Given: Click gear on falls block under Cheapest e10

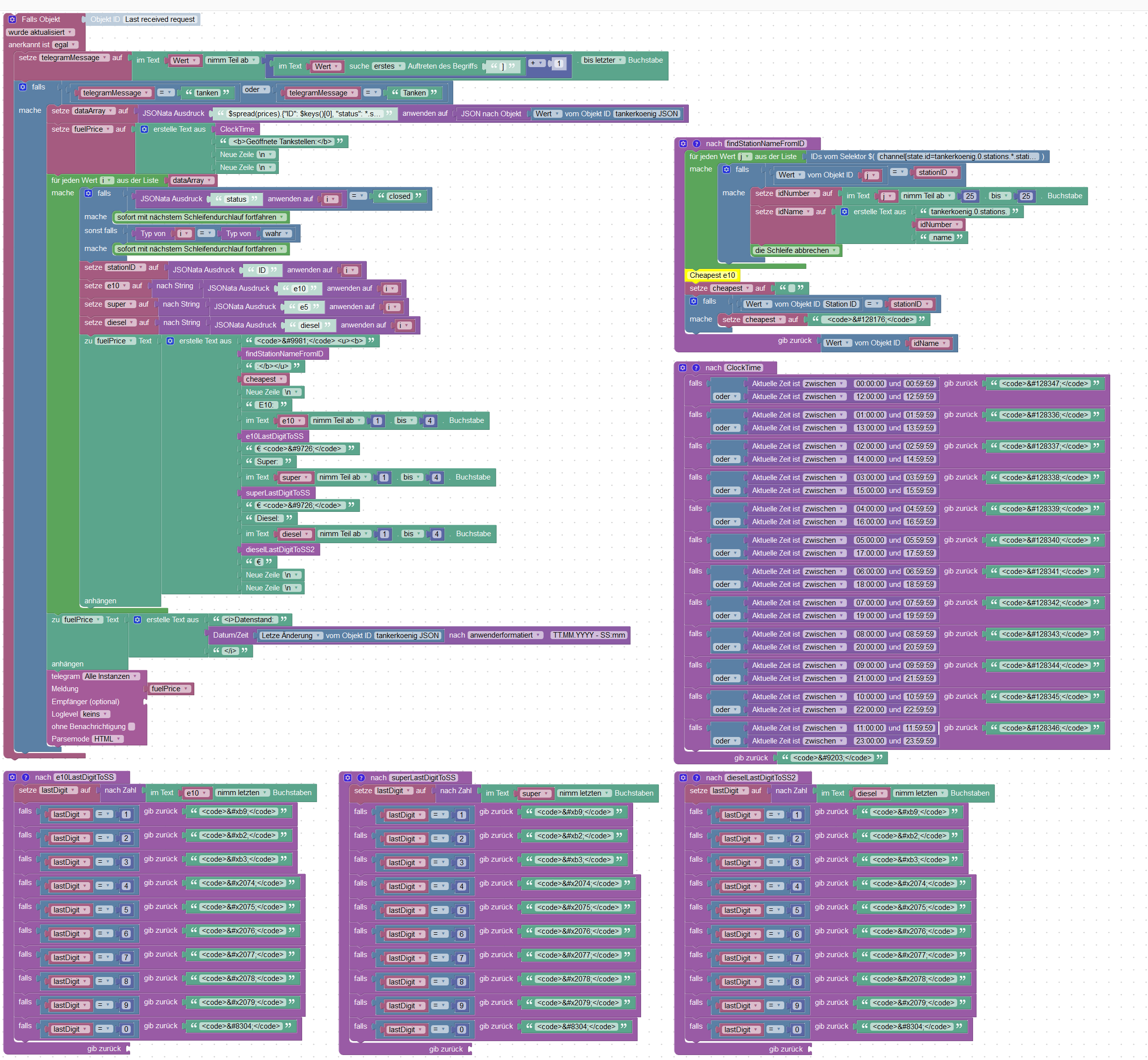Looking at the screenshot, I should pyautogui.click(x=694, y=301).
